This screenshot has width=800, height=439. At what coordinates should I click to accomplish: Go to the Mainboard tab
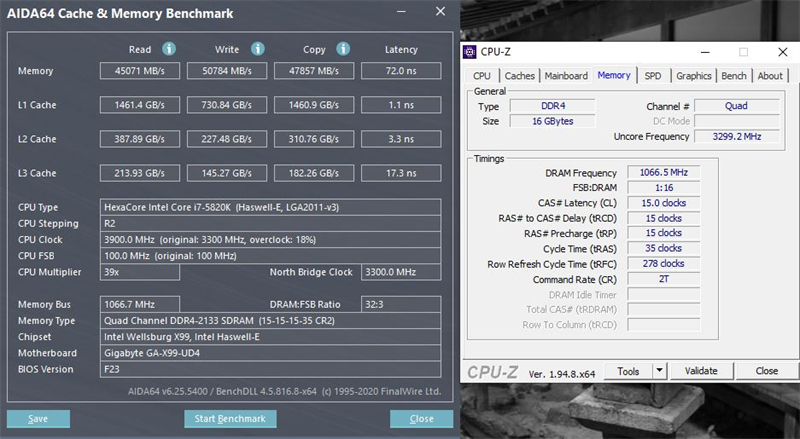pos(566,76)
